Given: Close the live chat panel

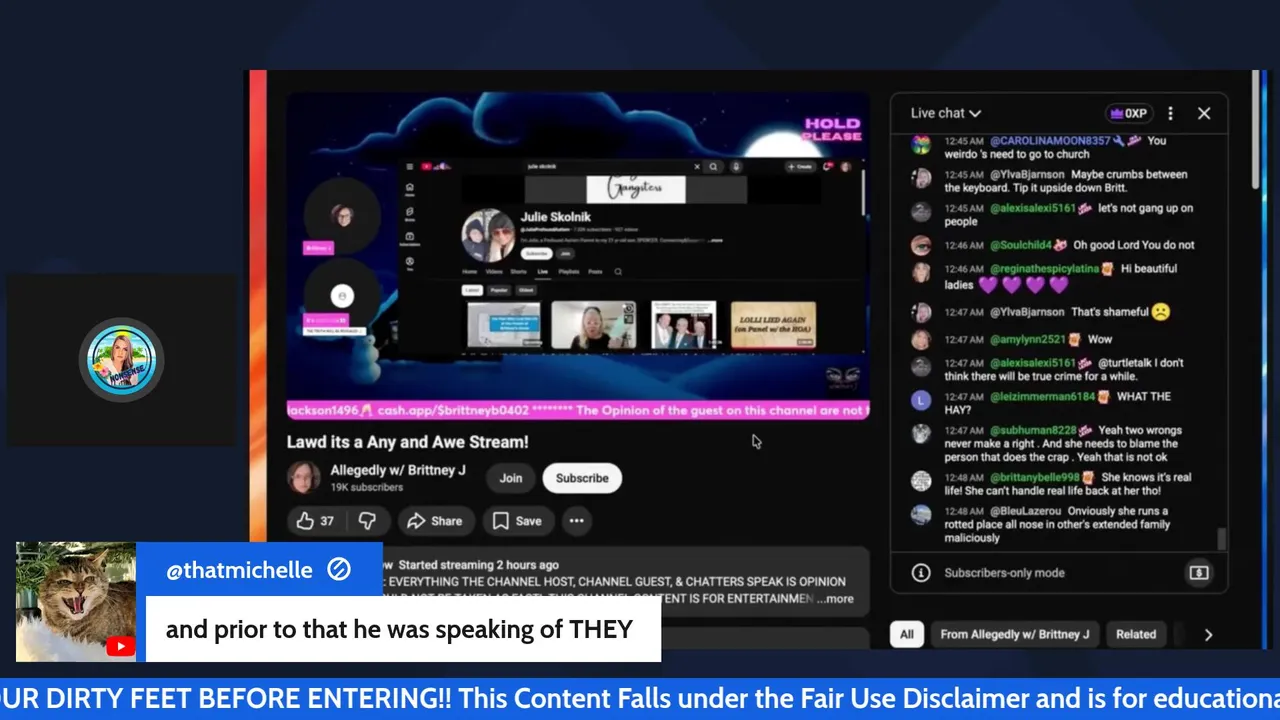Looking at the screenshot, I should click(1204, 113).
